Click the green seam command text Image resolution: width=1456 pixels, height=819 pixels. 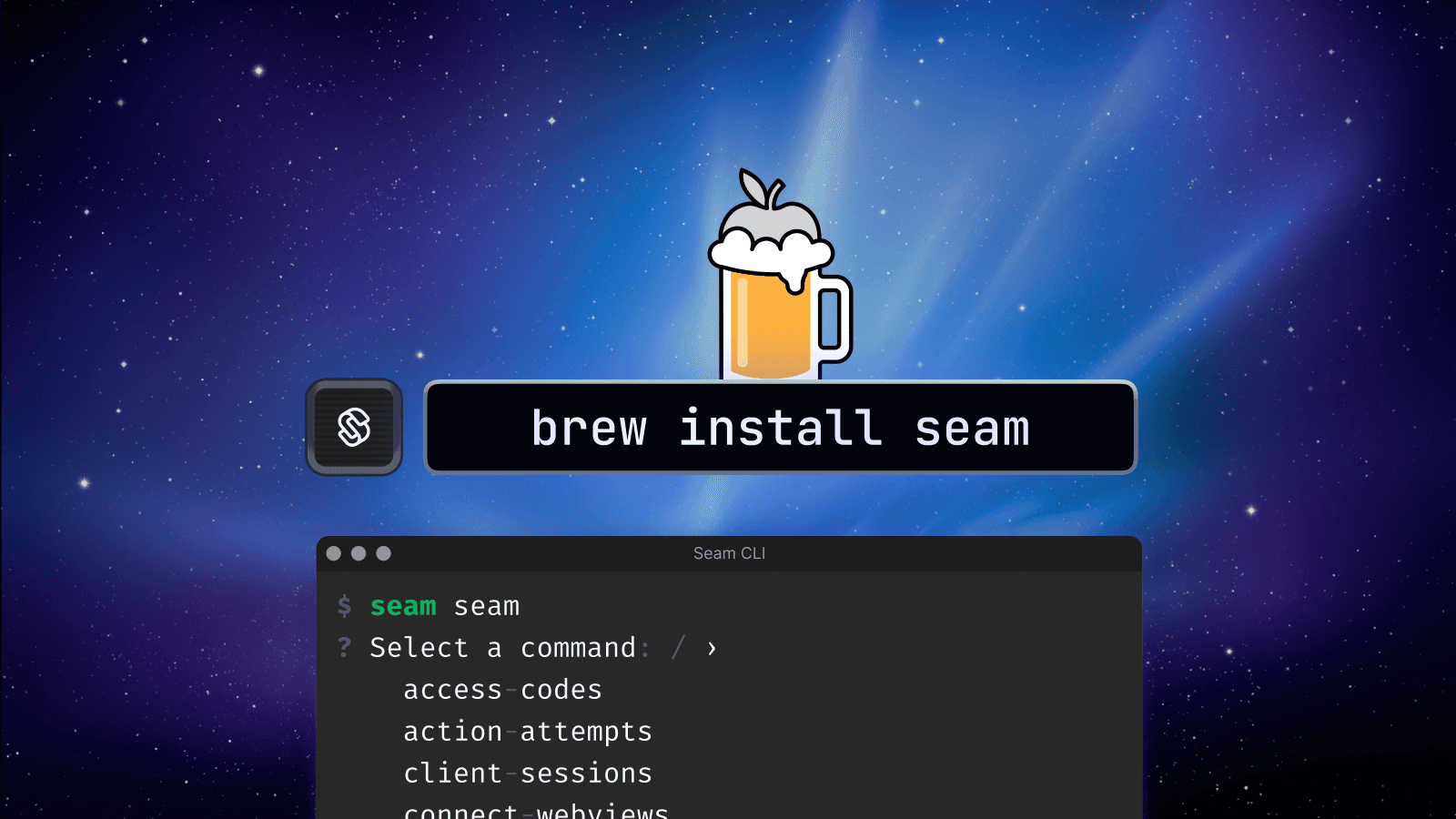pyautogui.click(x=403, y=607)
